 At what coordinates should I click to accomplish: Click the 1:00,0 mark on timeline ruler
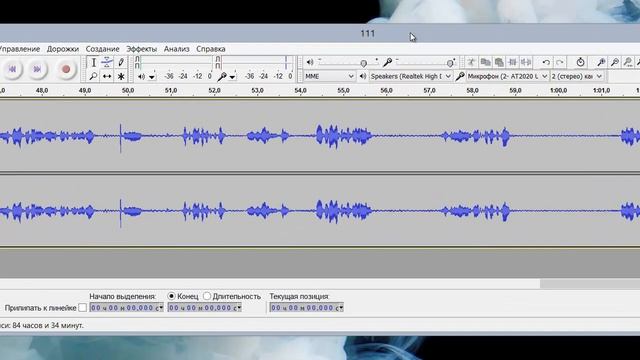558,91
